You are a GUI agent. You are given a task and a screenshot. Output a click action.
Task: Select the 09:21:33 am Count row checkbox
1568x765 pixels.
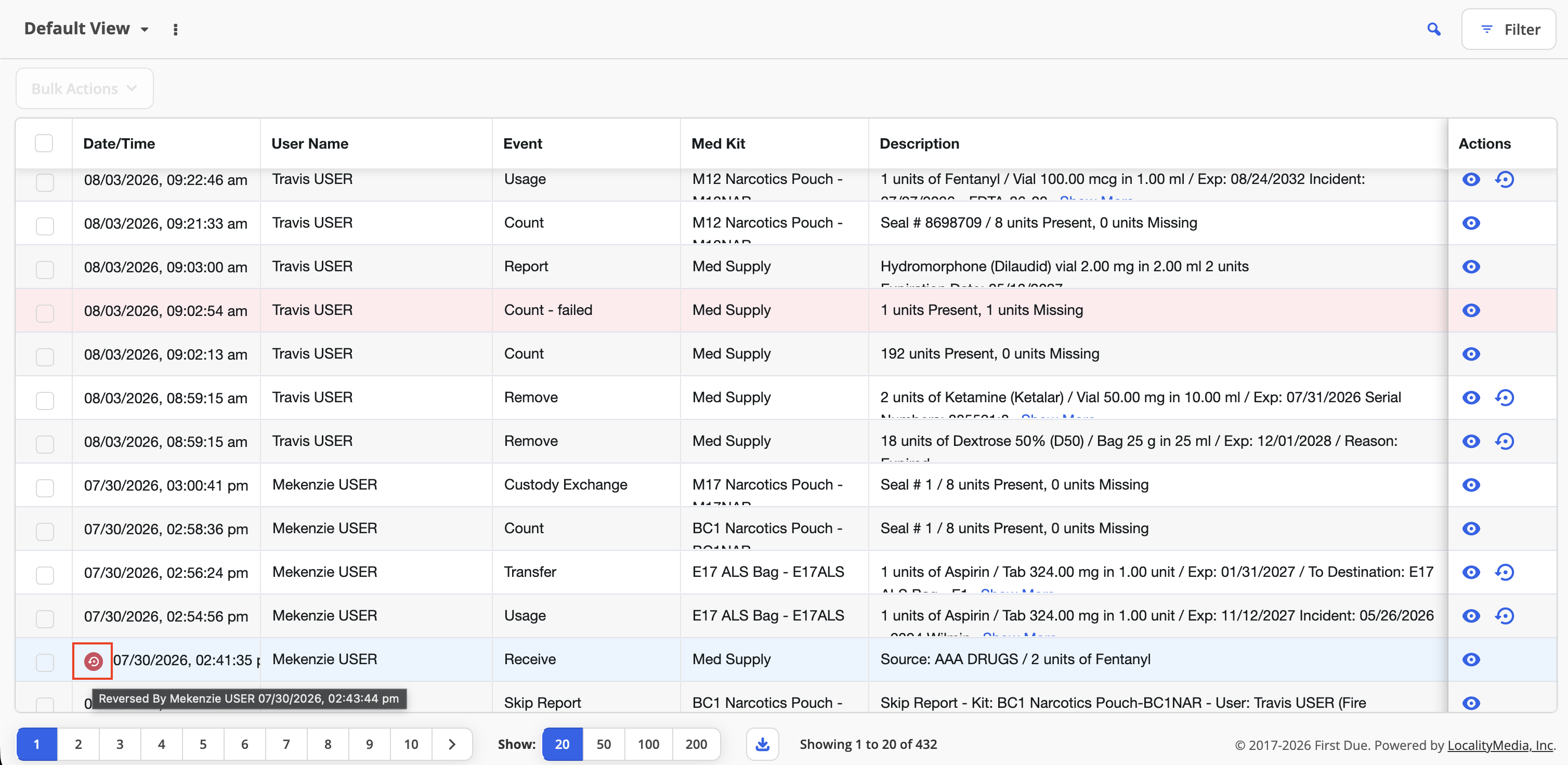(x=44, y=226)
